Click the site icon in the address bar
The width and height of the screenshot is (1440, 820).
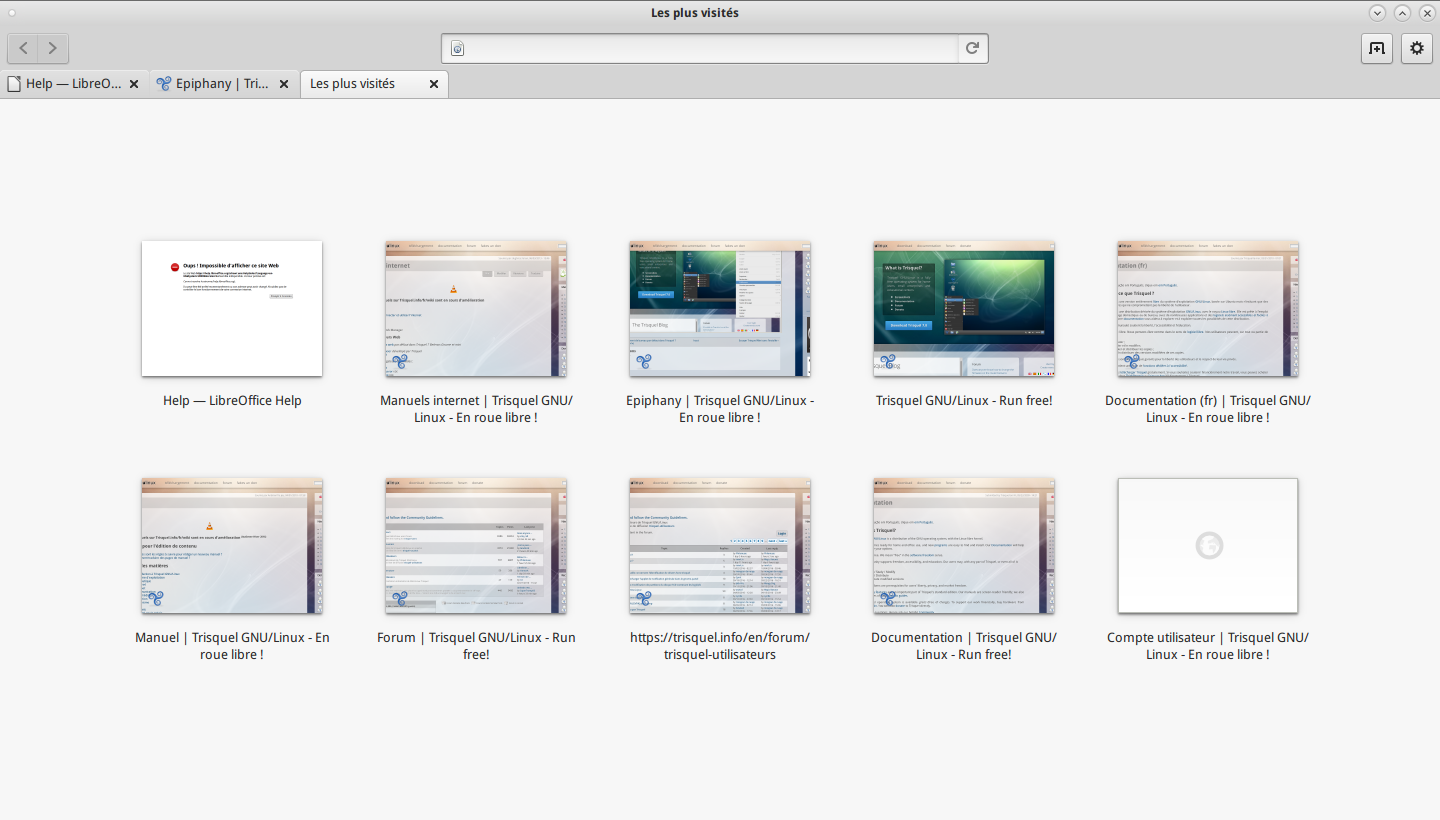point(458,48)
